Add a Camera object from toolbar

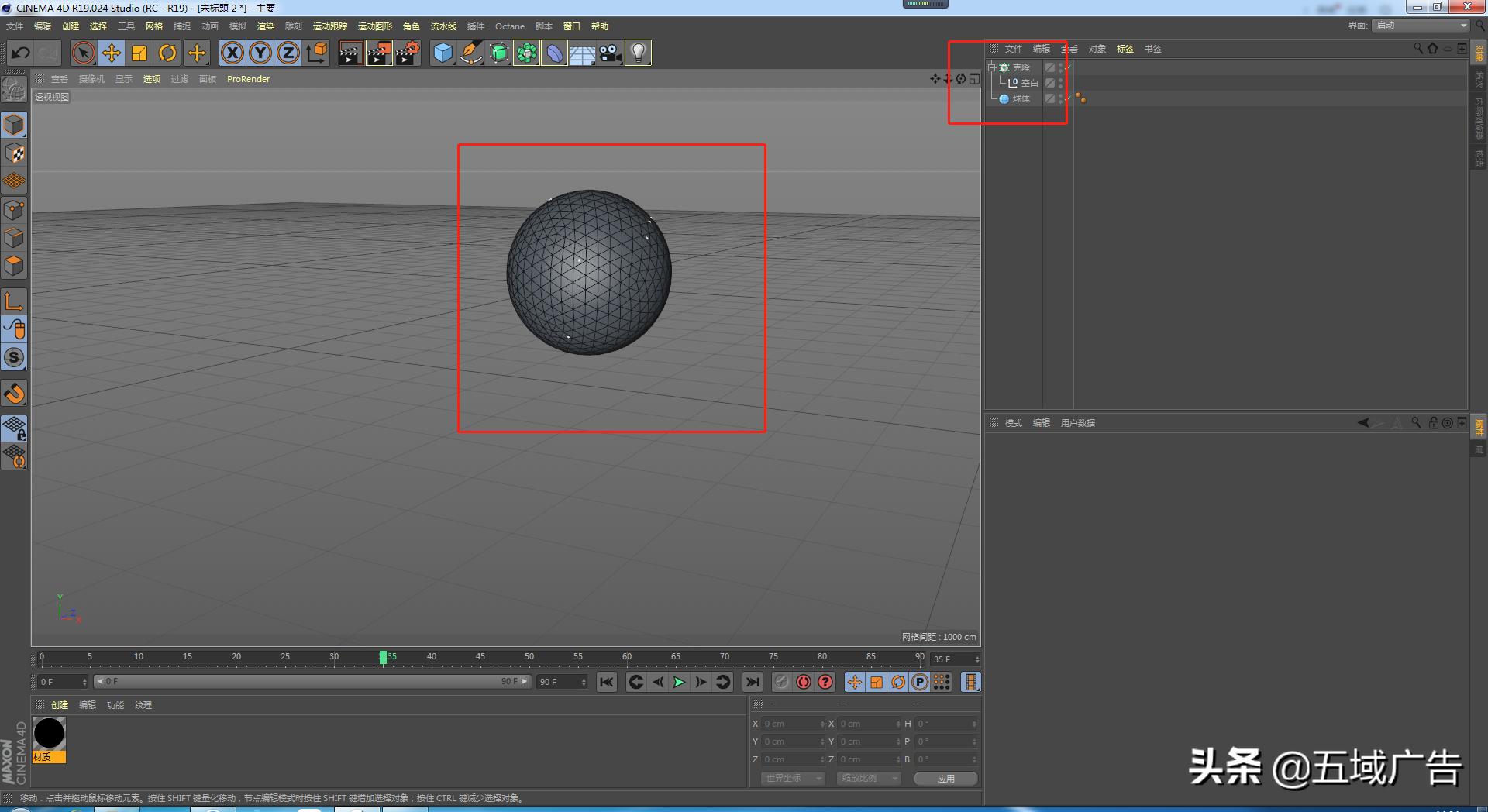pyautogui.click(x=610, y=53)
